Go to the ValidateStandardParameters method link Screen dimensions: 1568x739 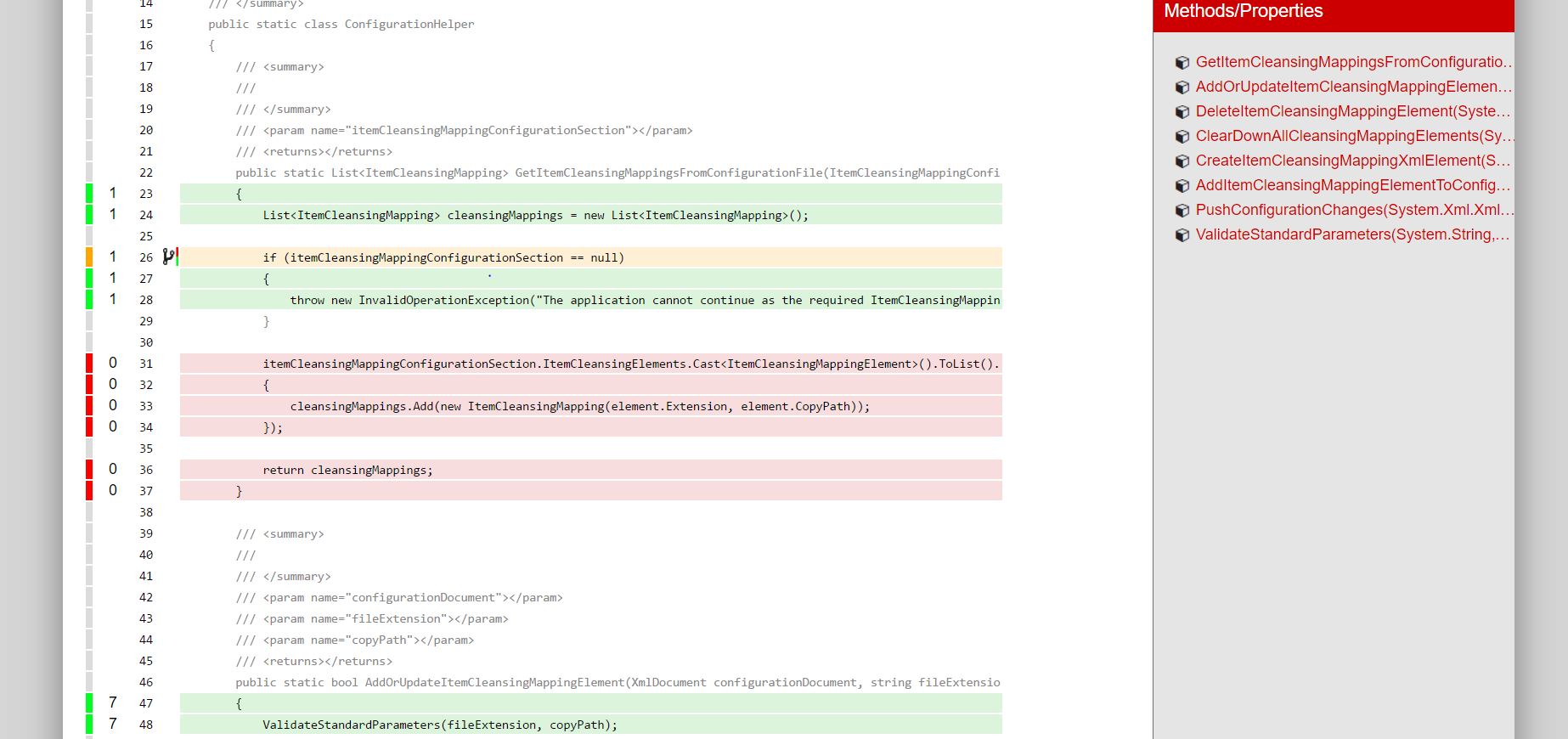point(1352,234)
